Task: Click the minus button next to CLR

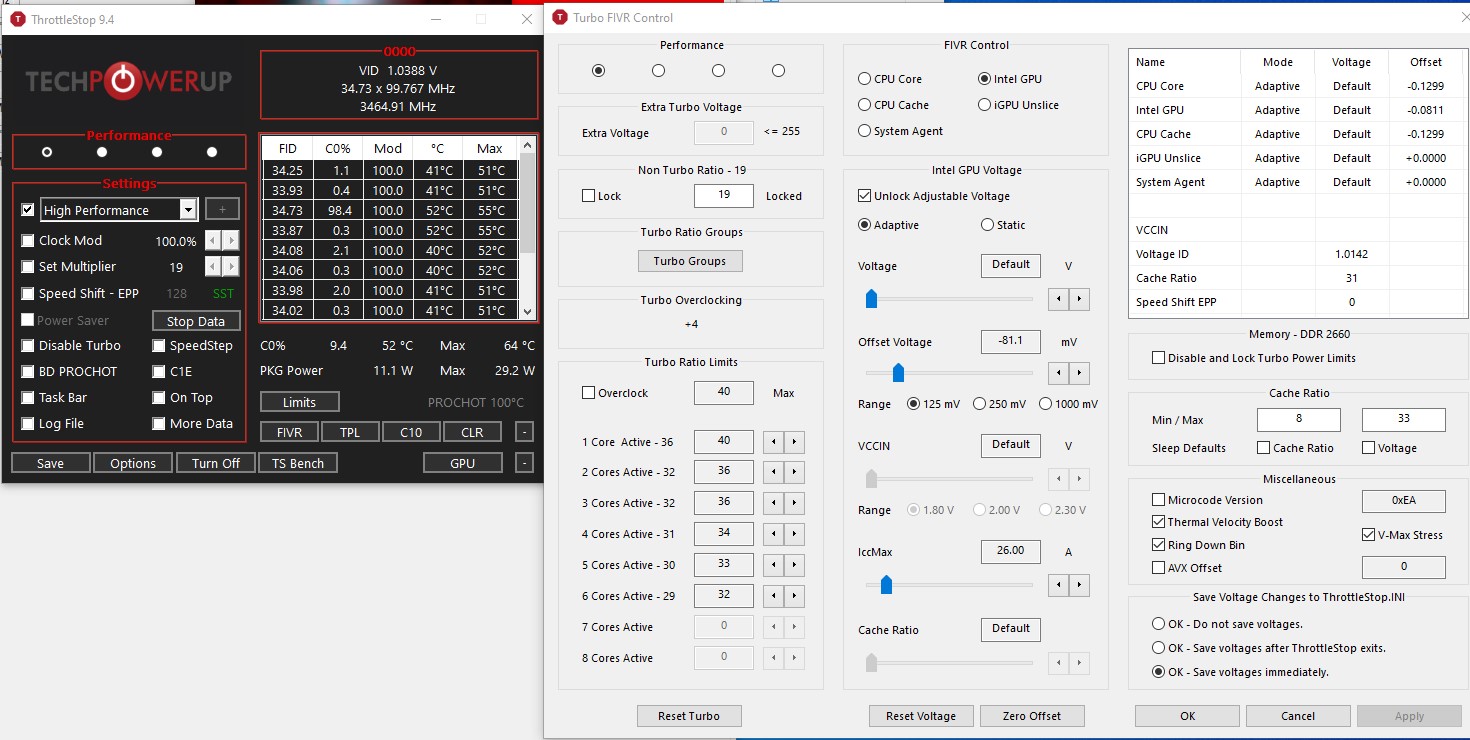Action: point(524,432)
